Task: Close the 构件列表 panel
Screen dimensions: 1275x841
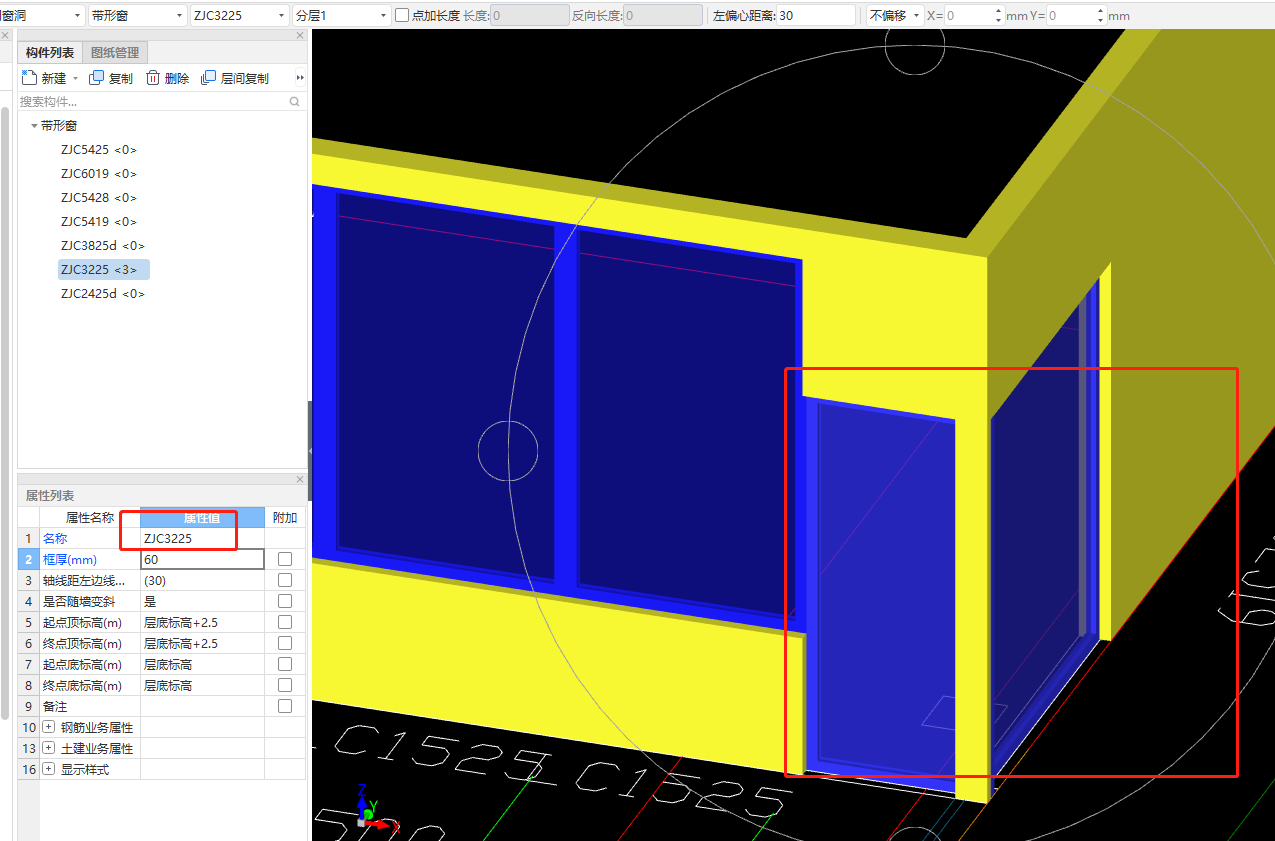Action: pyautogui.click(x=300, y=36)
